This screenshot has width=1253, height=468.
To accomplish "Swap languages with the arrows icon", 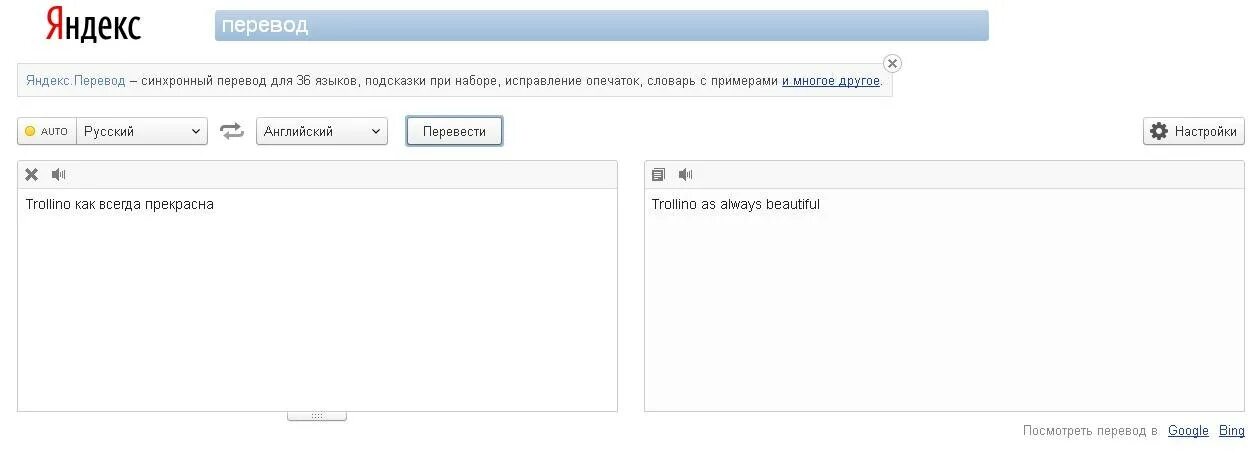I will (x=232, y=131).
